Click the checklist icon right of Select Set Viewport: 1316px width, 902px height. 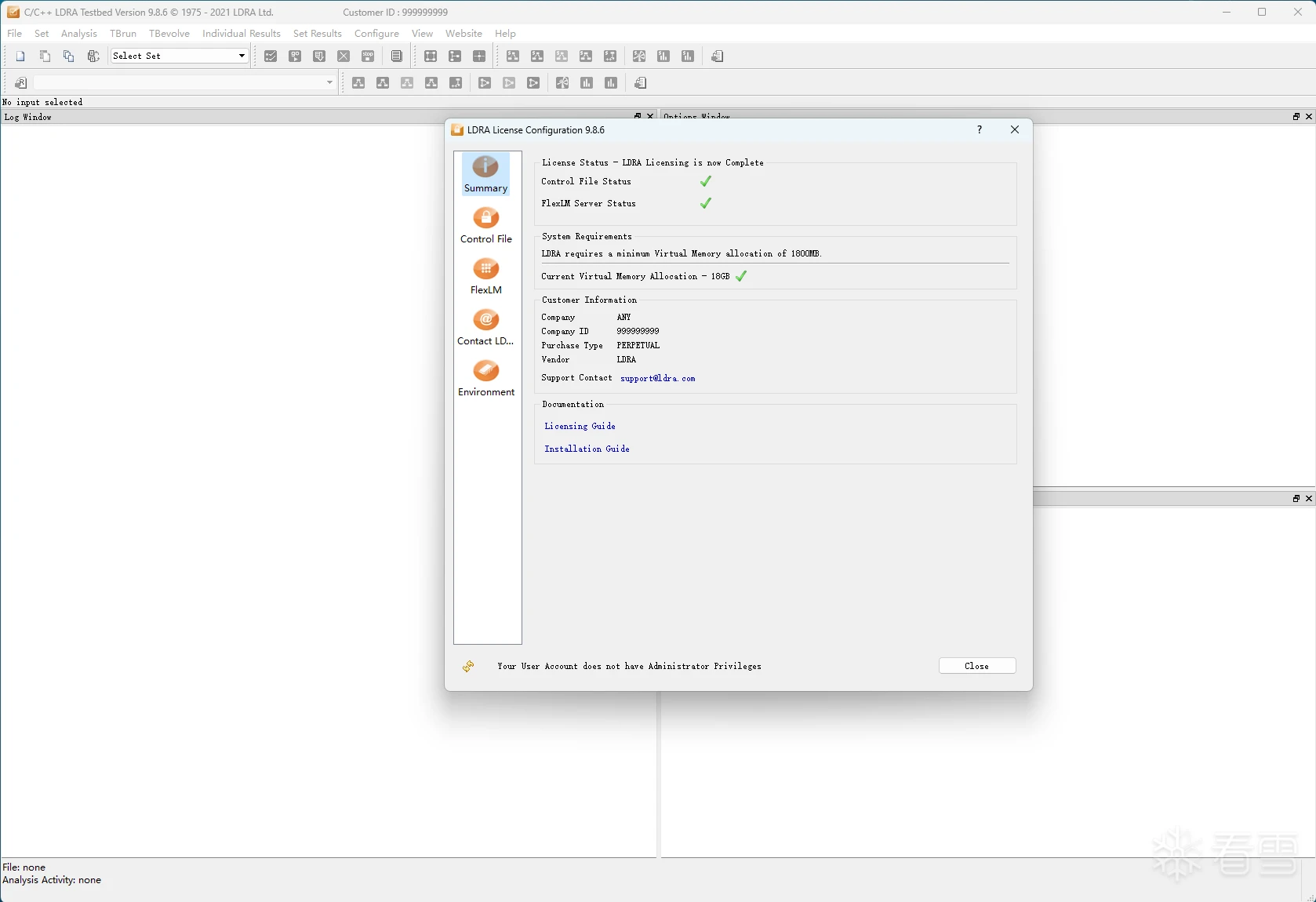click(x=271, y=56)
